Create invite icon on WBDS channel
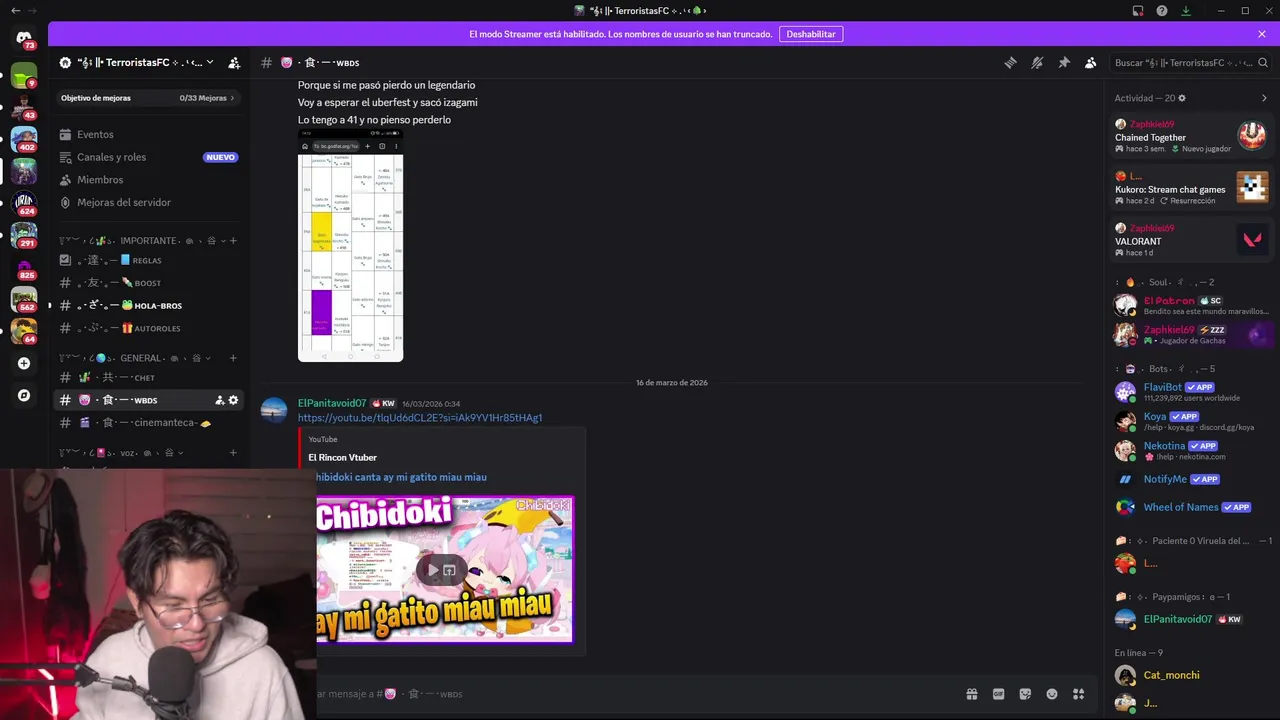Screen dimensions: 1280x720 click(x=219, y=400)
